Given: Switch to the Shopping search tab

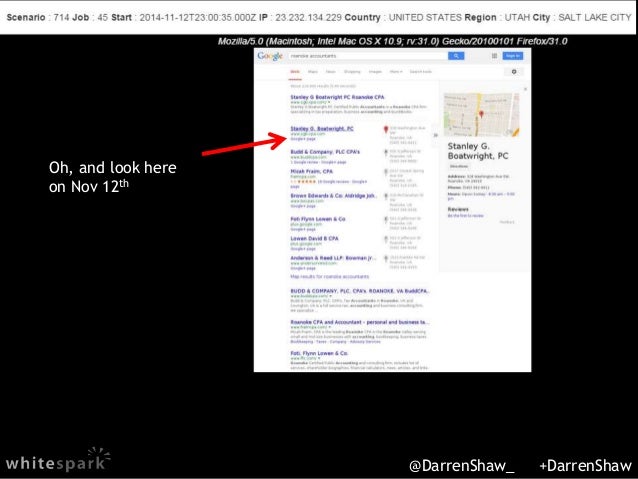Looking at the screenshot, I should (352, 72).
